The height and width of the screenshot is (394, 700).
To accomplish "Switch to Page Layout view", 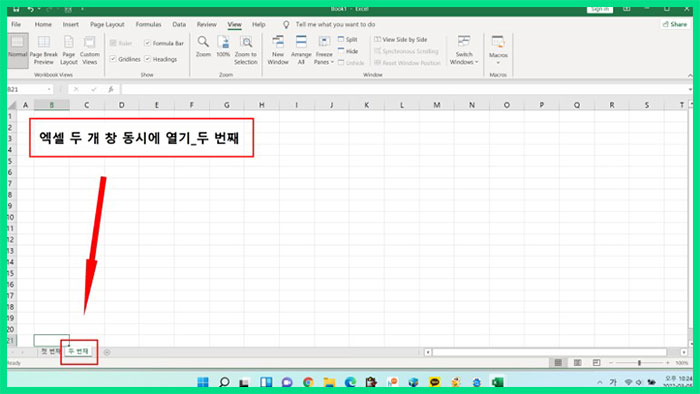I will pyautogui.click(x=69, y=50).
